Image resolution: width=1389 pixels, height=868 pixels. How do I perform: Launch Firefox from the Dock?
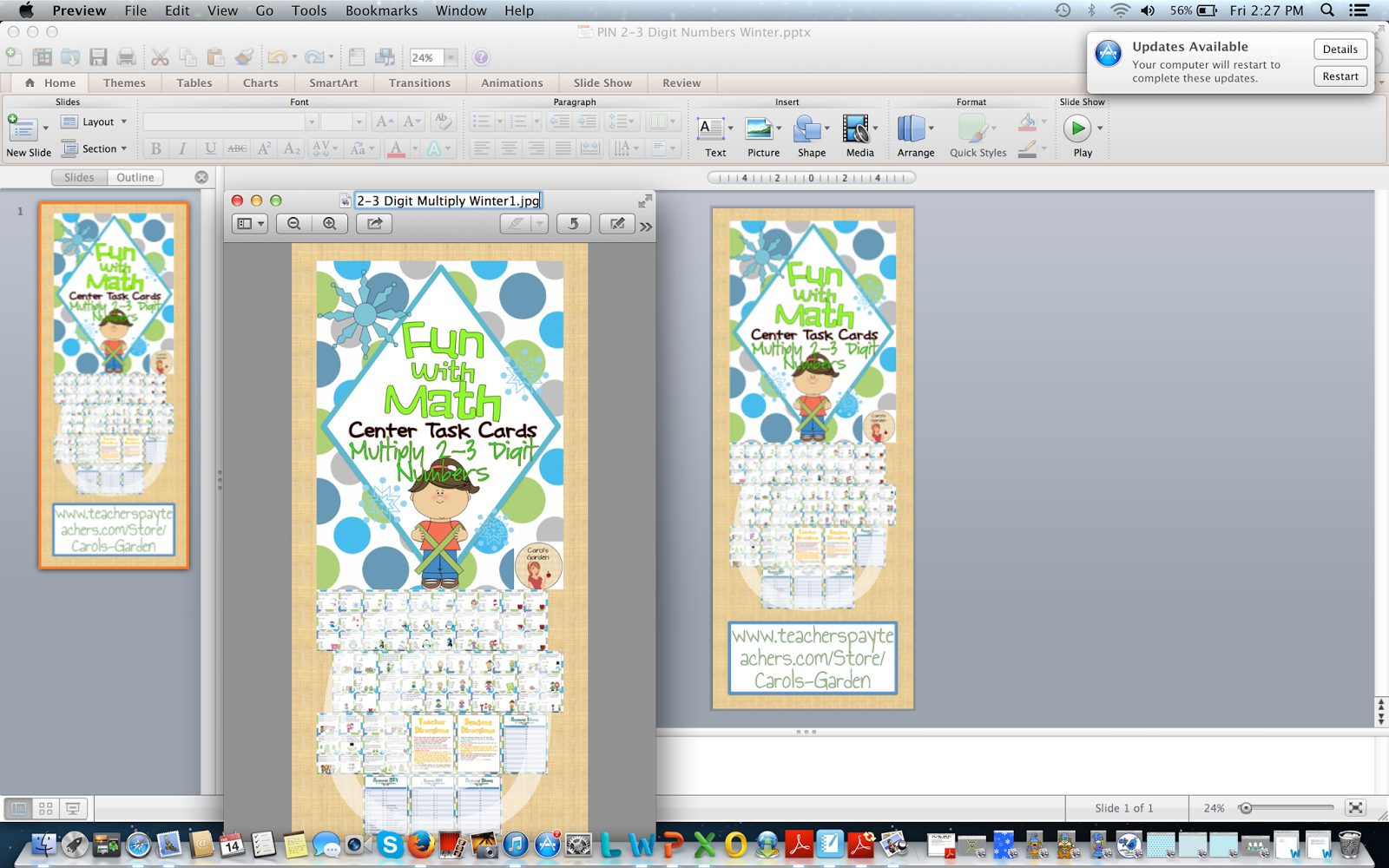[421, 844]
